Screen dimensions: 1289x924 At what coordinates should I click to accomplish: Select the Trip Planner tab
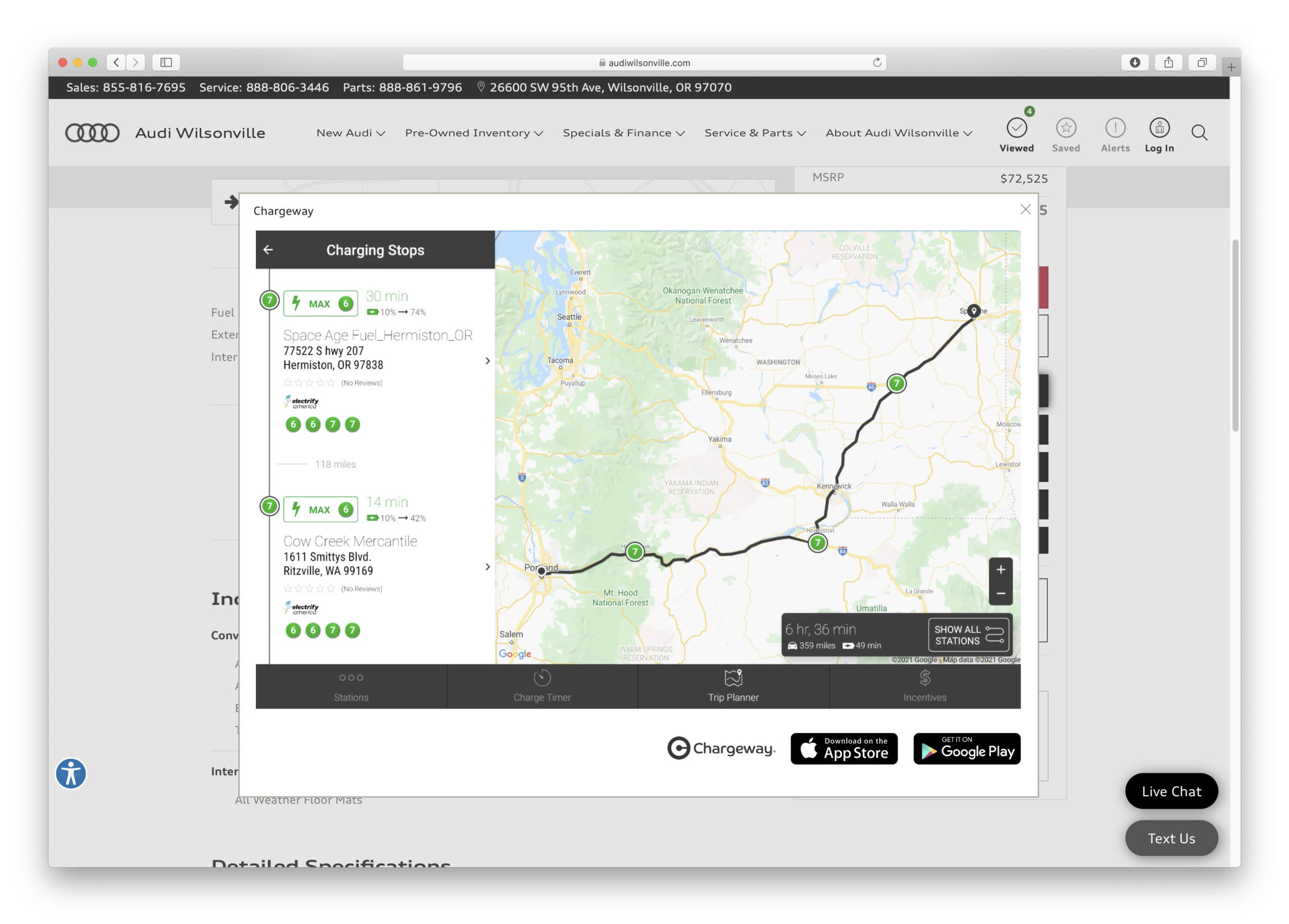coord(733,686)
